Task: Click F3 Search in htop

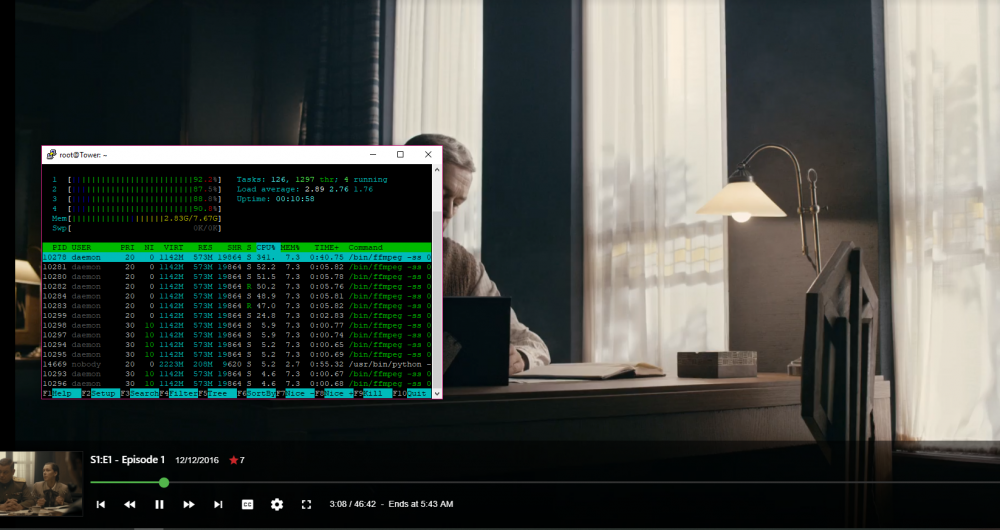Action: coord(140,394)
